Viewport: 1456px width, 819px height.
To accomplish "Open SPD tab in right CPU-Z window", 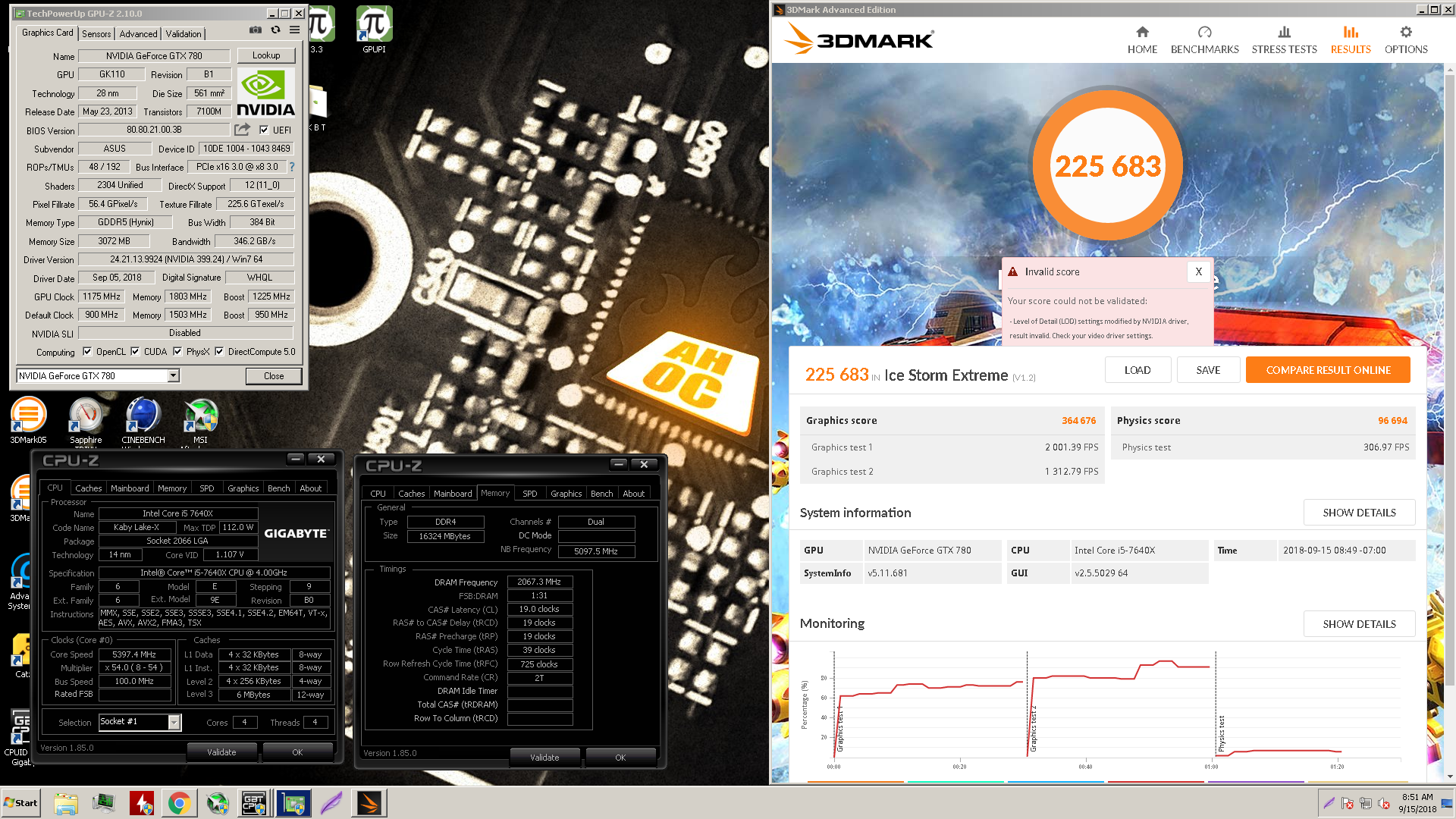I will coord(530,494).
